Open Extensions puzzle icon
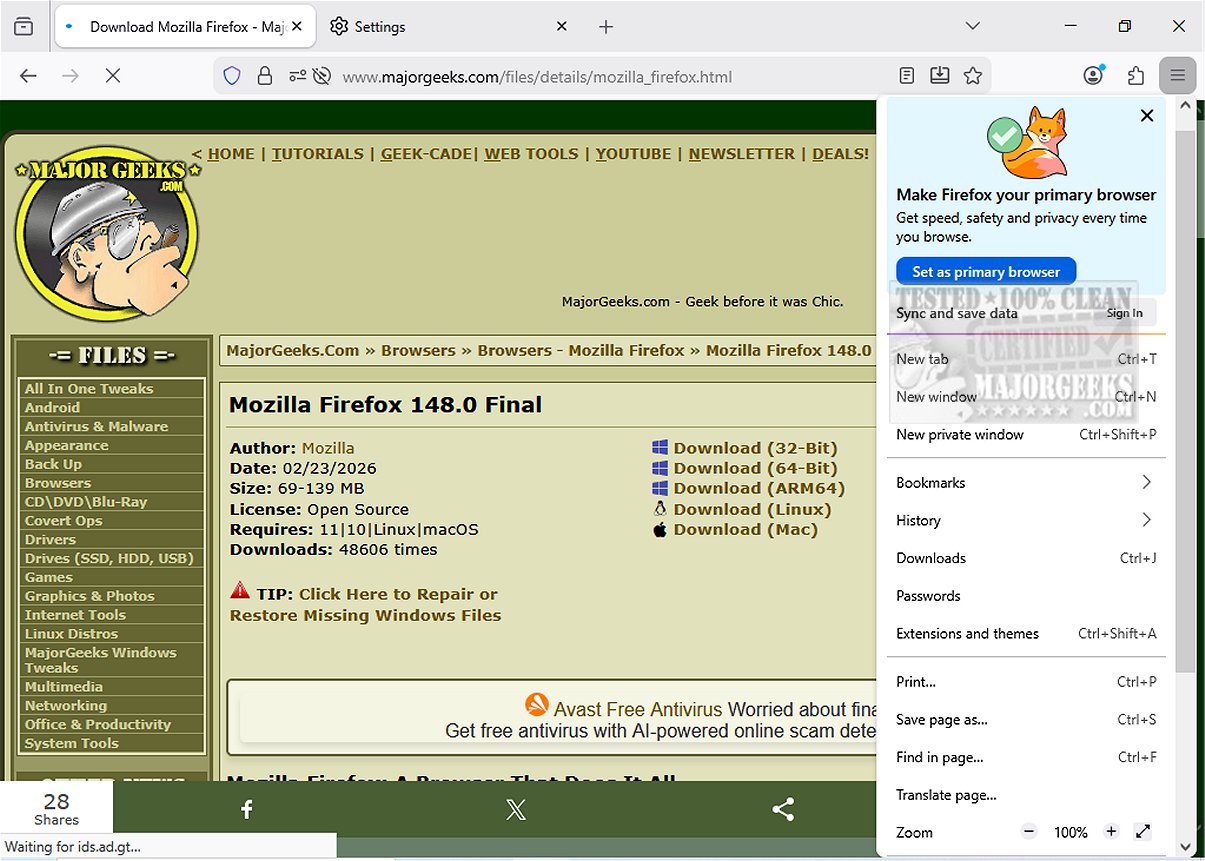 1136,76
